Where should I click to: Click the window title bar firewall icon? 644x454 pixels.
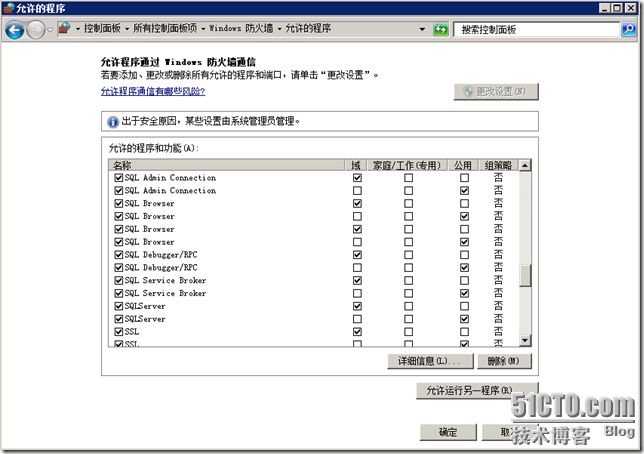pos(8,8)
